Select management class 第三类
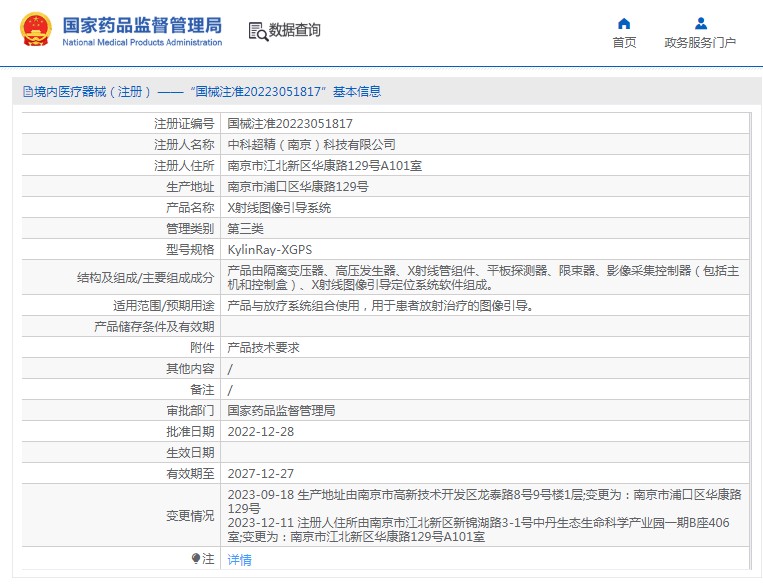Image resolution: width=763 pixels, height=588 pixels. [x=245, y=229]
